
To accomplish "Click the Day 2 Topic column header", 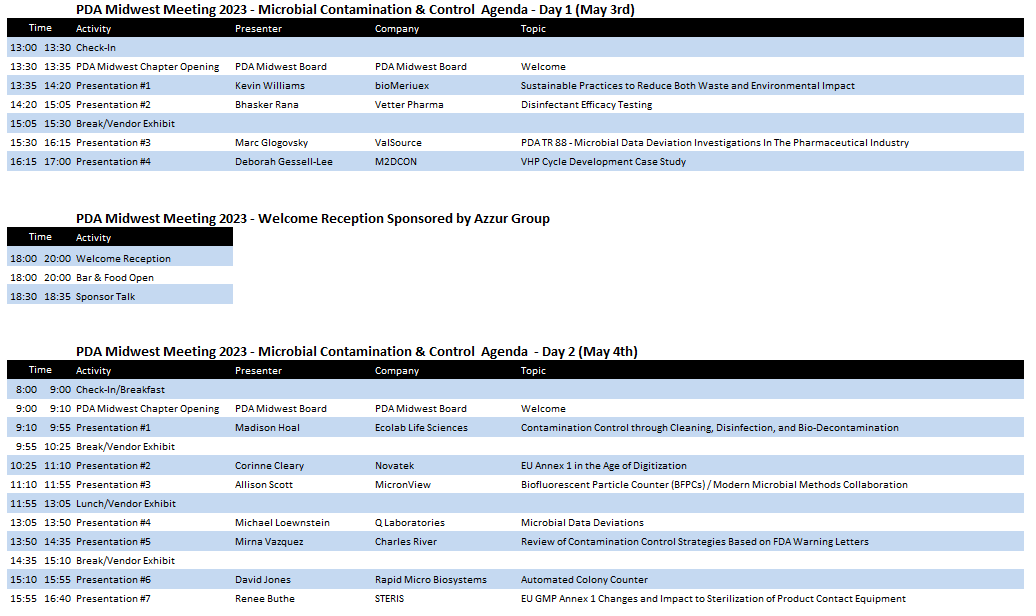I will click(x=533, y=371).
